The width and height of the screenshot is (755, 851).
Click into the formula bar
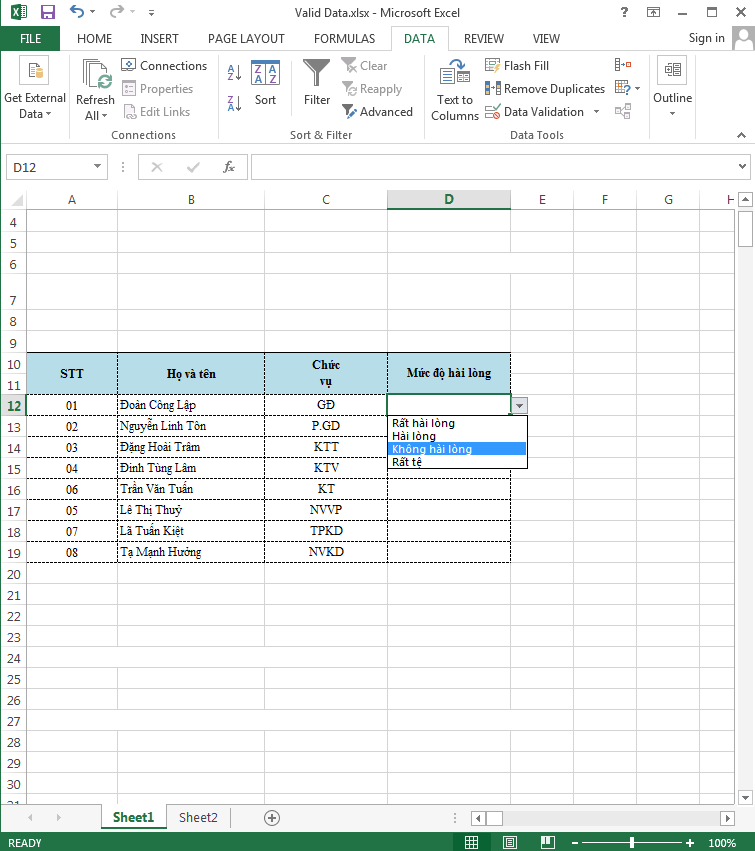pyautogui.click(x=493, y=167)
